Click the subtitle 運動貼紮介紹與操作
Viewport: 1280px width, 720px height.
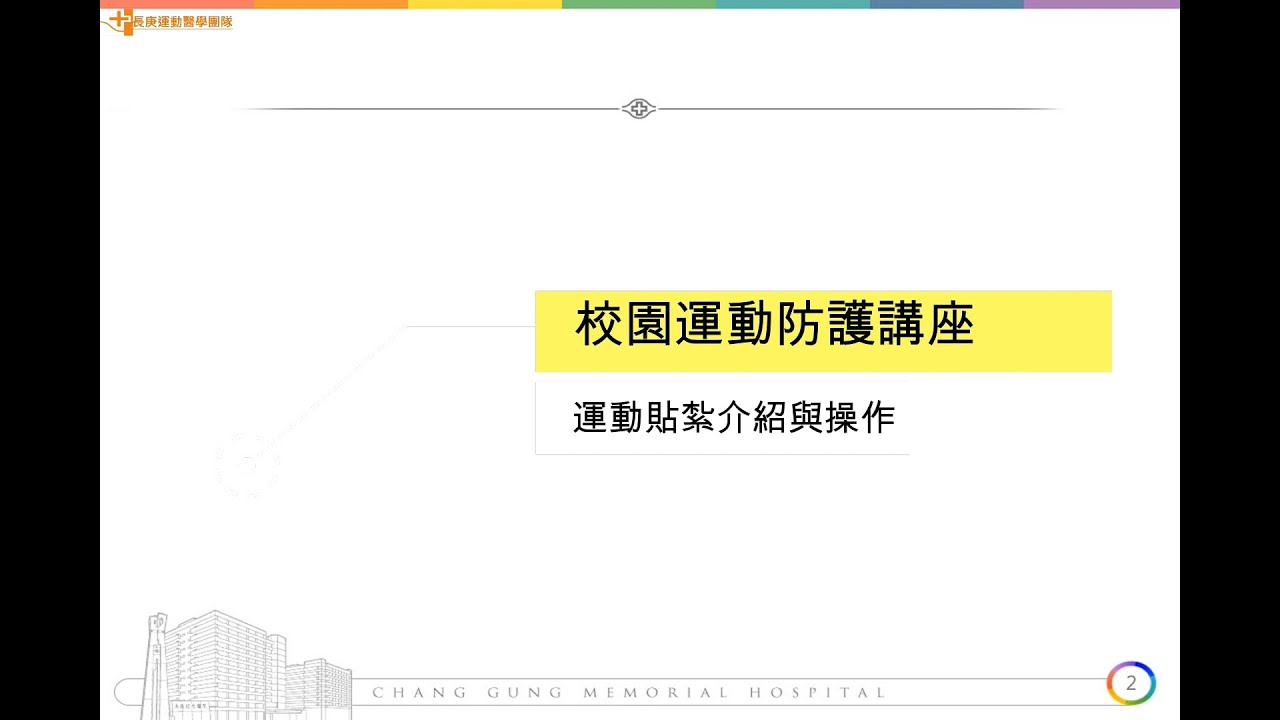(734, 418)
